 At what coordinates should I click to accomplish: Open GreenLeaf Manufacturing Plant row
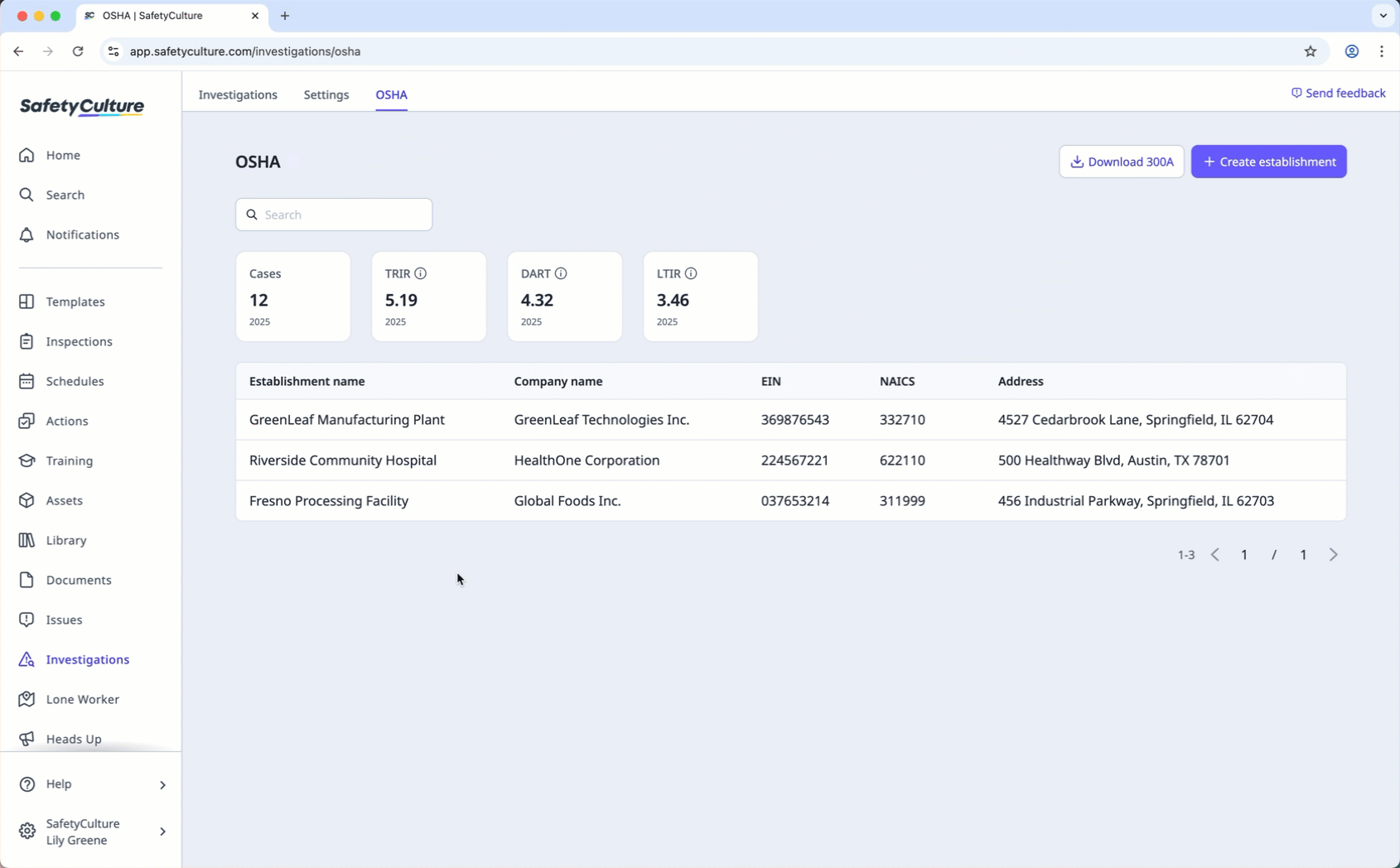point(790,420)
